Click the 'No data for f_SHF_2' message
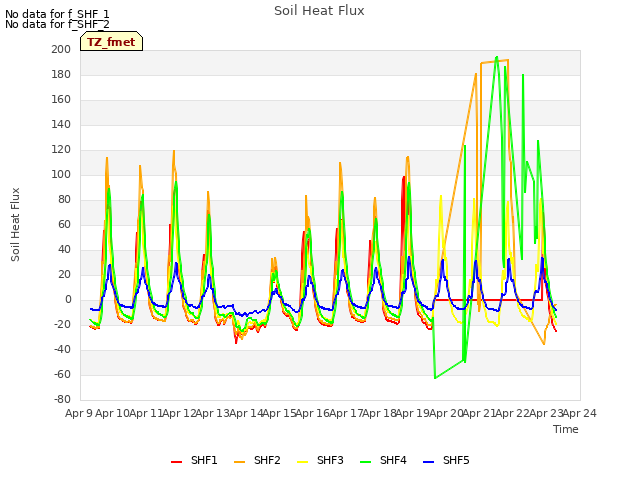The image size is (640, 480). tap(57, 24)
